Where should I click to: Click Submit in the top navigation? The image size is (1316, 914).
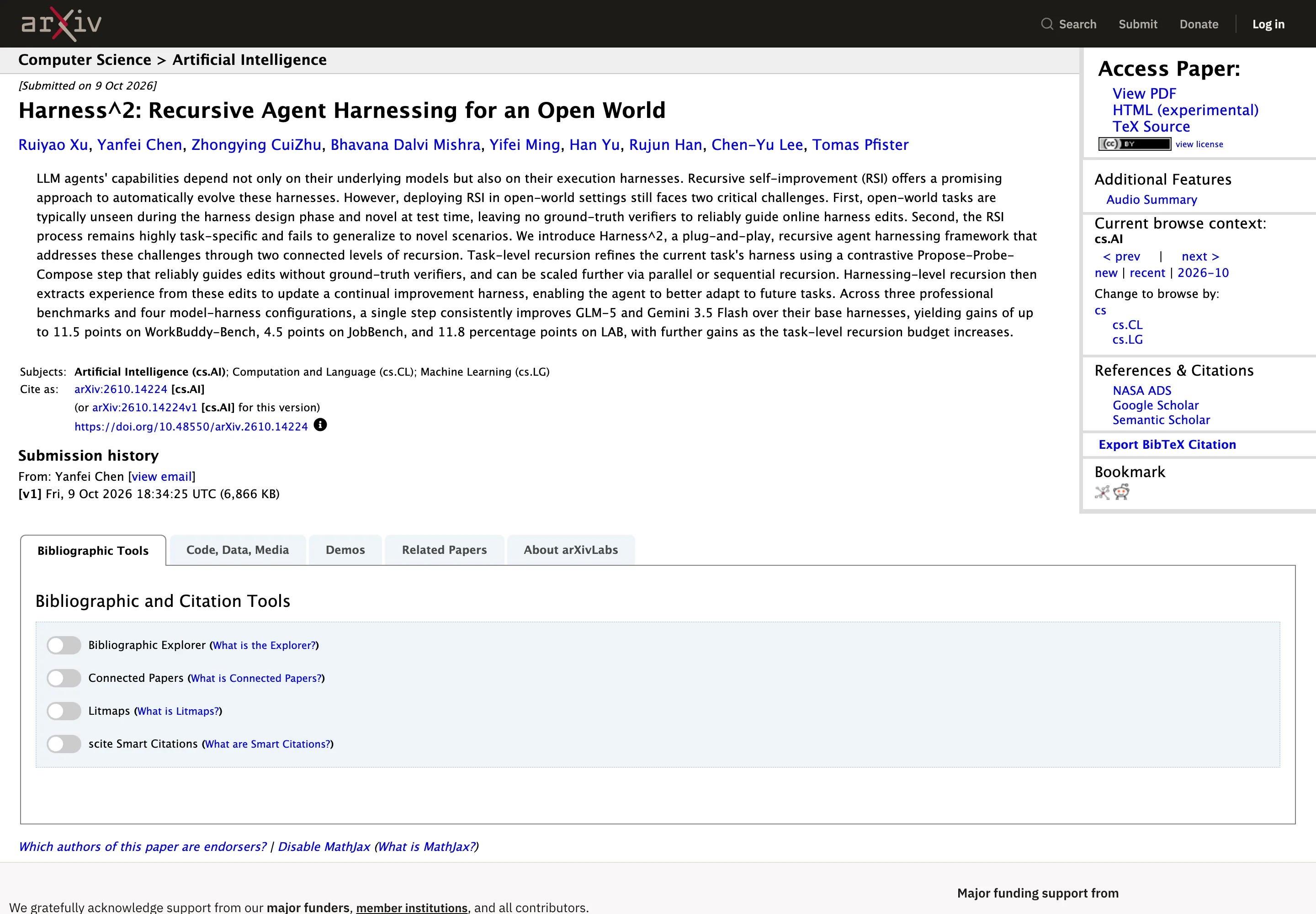point(1138,24)
